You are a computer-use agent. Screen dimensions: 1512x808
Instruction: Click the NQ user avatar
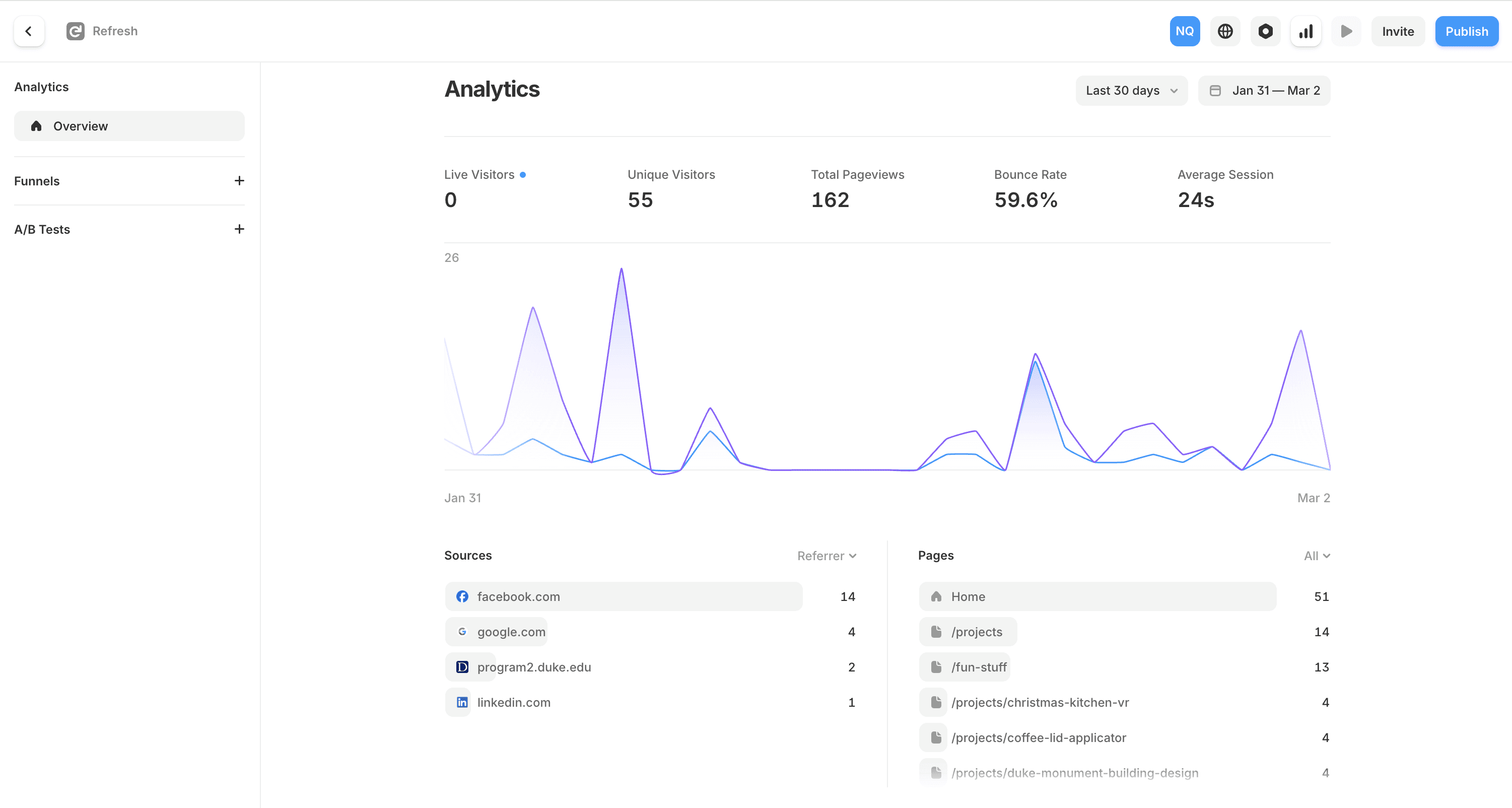[1185, 31]
